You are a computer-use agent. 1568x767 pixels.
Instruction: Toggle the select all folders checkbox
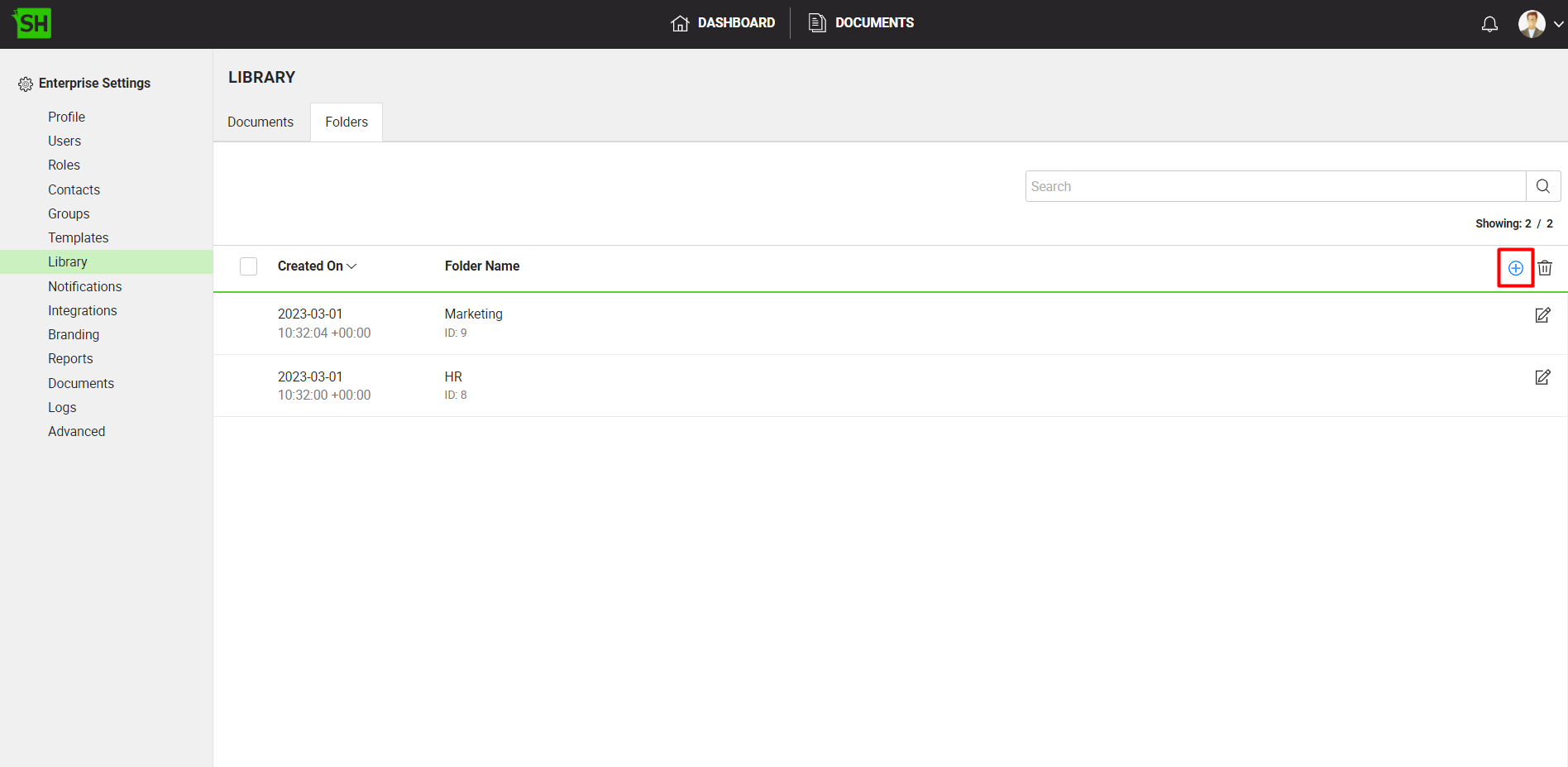click(x=248, y=266)
